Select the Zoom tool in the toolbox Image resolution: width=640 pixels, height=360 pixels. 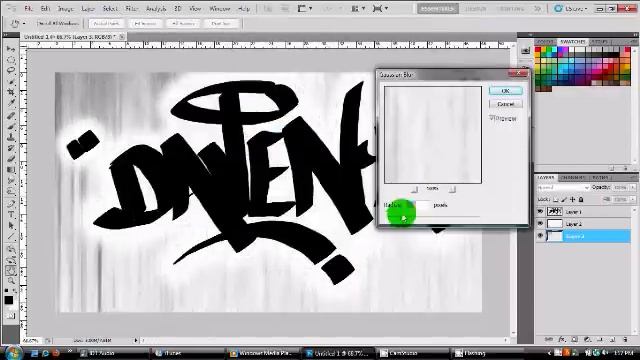(x=11, y=280)
